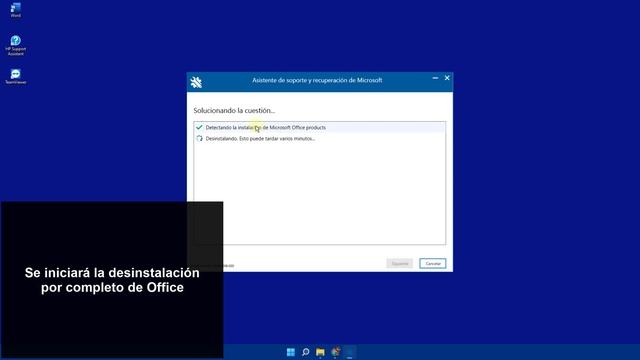Screen dimensions: 640x360
Task: Click the colorful app icon next to File Explorer
Action: pos(335,352)
